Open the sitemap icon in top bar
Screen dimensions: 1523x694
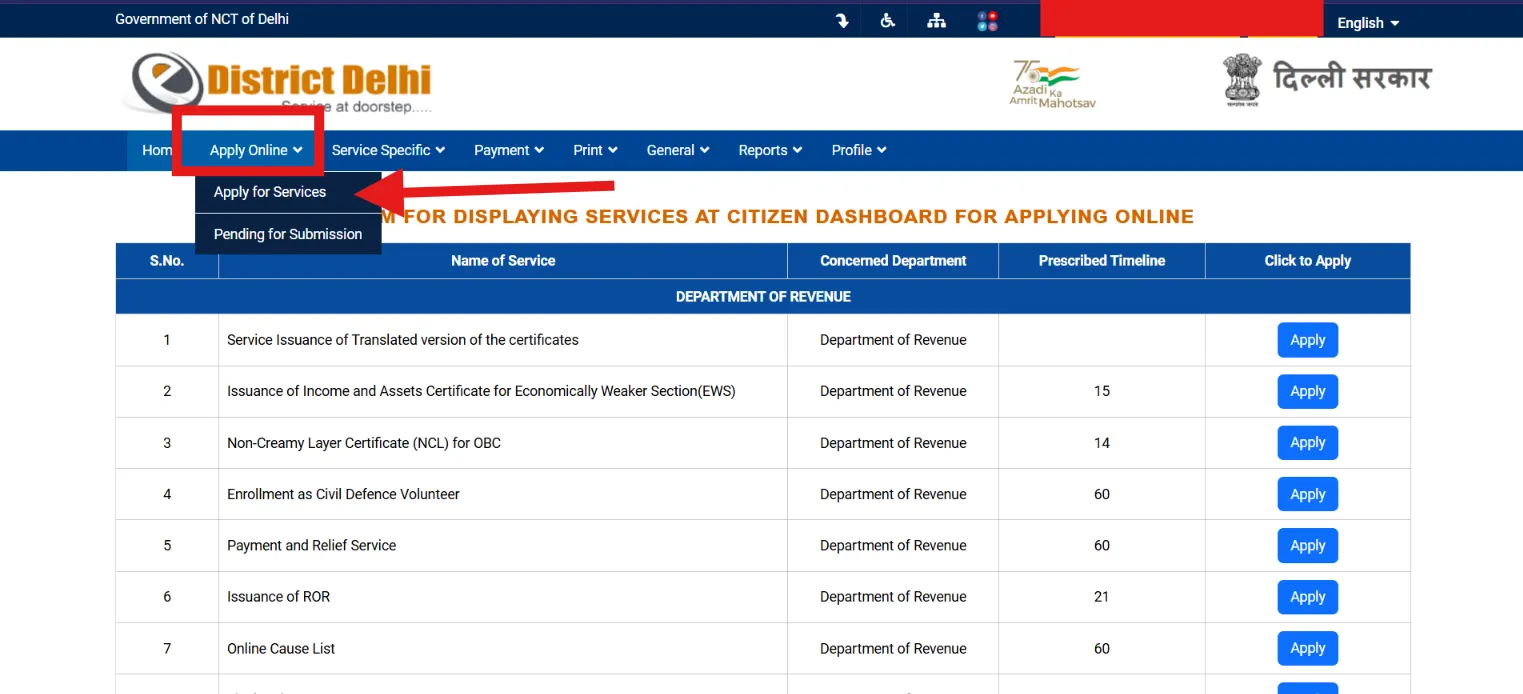coord(937,20)
